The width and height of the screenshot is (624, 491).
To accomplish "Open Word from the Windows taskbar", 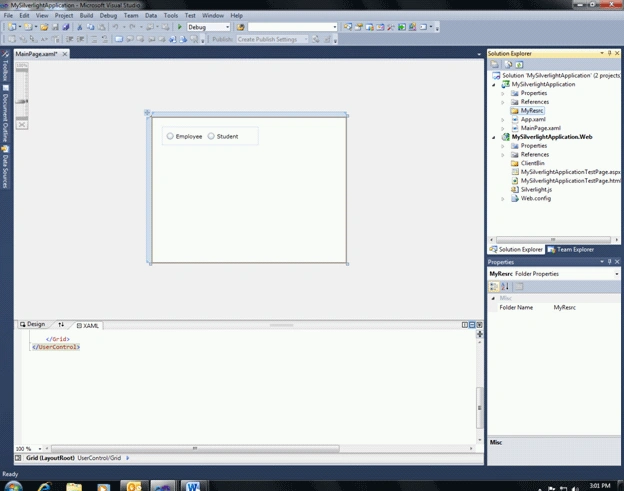I will pyautogui.click(x=193, y=486).
